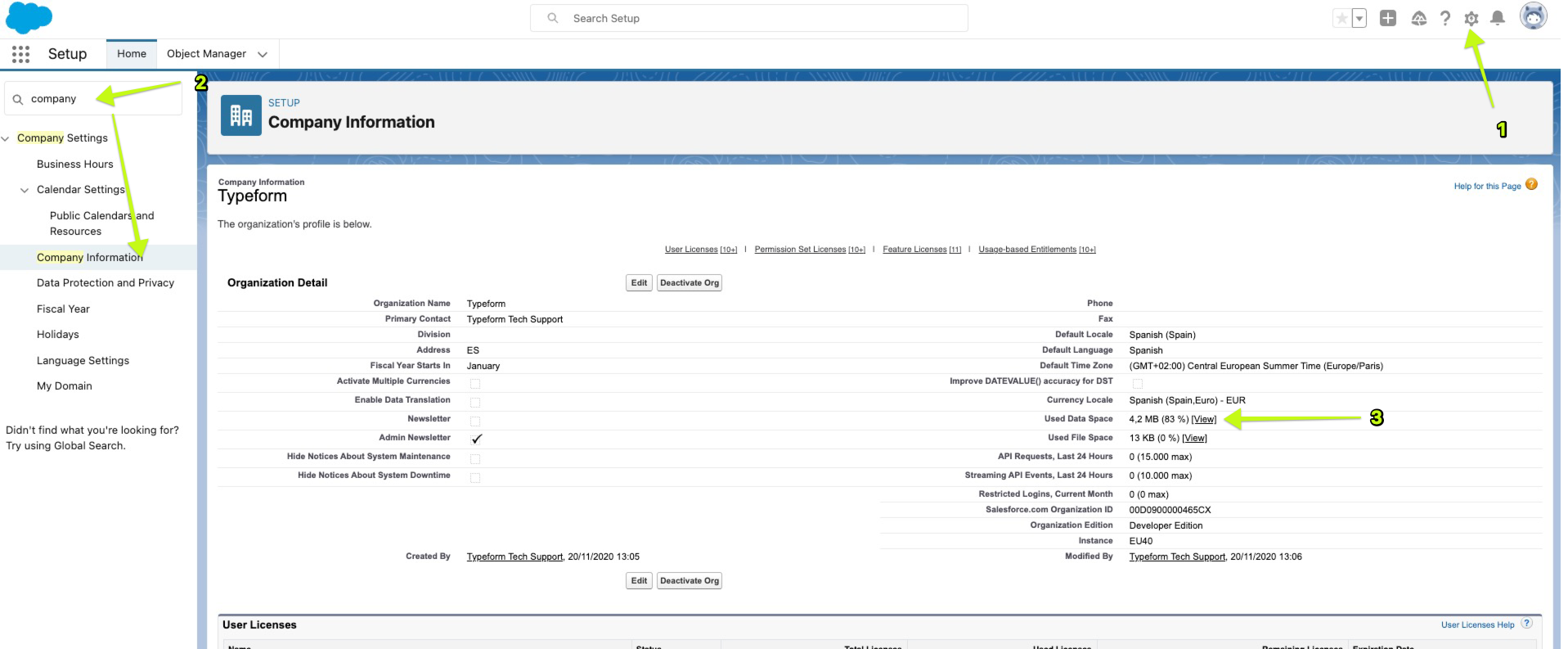Open the App Launcher dots grid

[20, 54]
